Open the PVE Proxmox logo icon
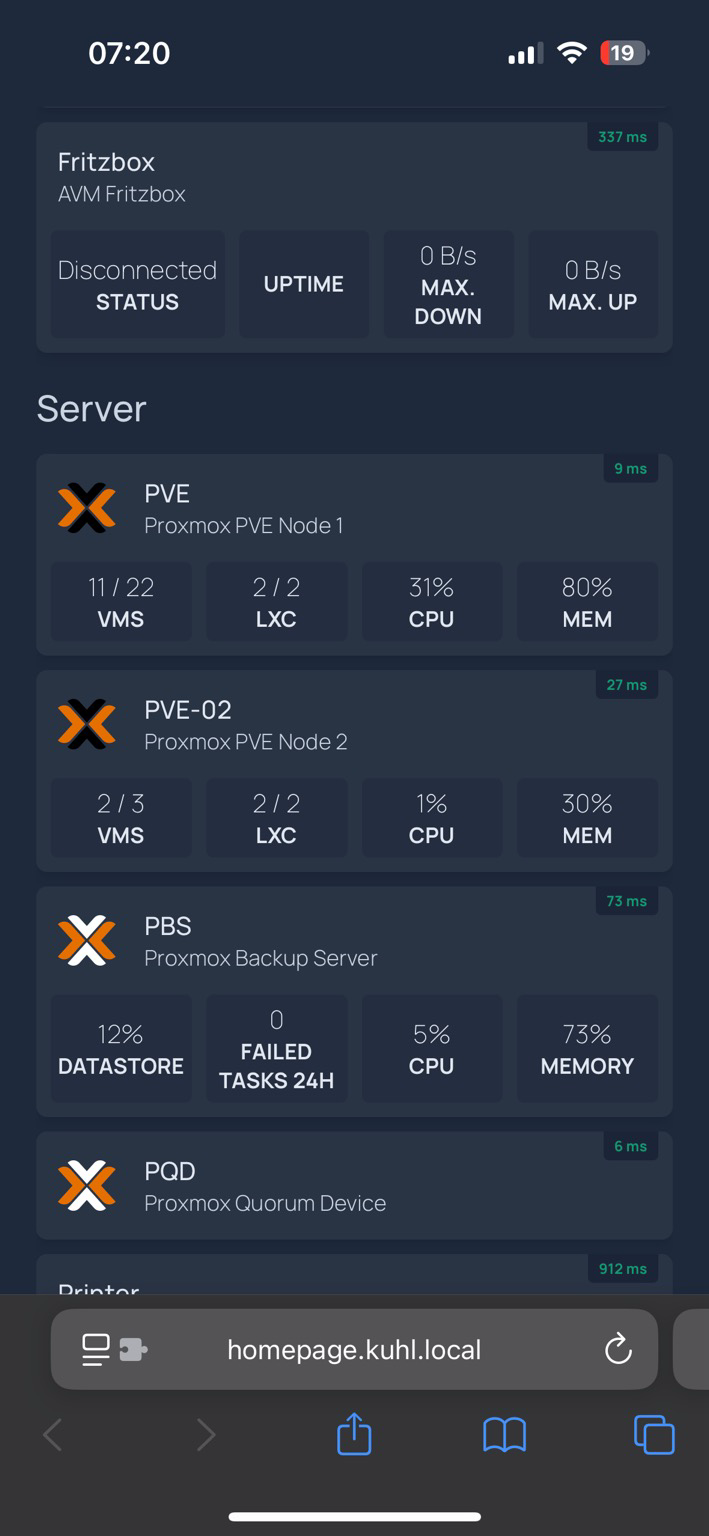Viewport: 709px width, 1536px height. 87,508
